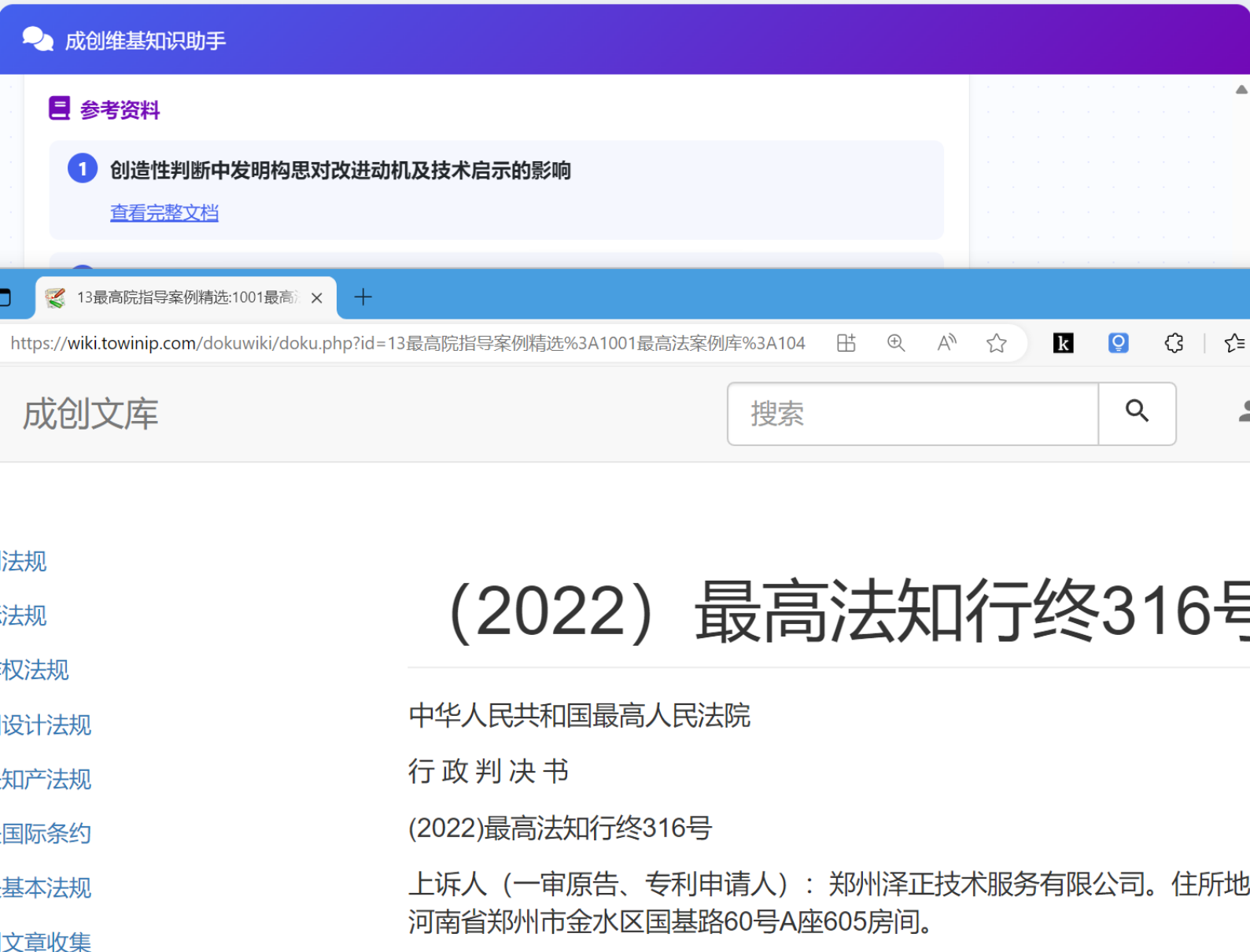Click the browser address bar URL
The height and width of the screenshot is (952, 1250).
[407, 343]
